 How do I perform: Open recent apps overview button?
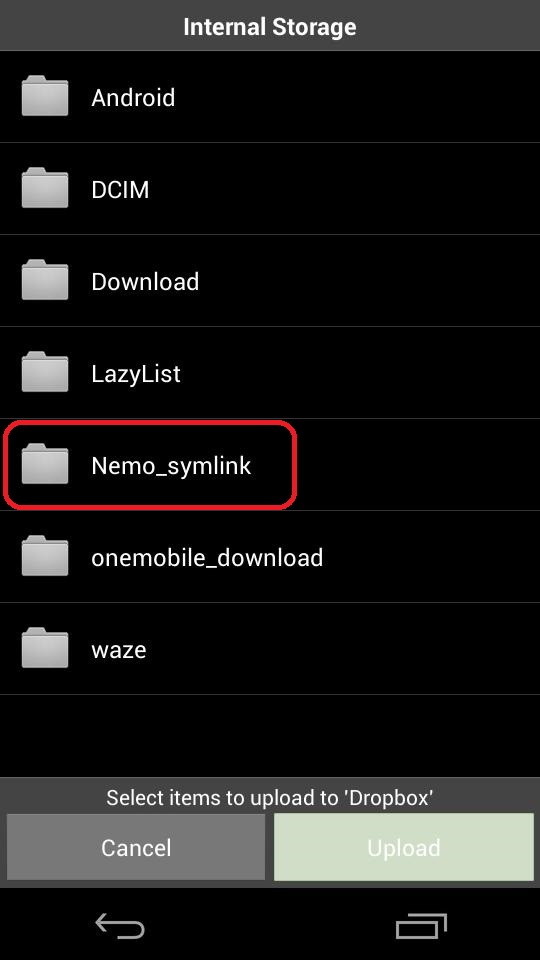click(421, 926)
